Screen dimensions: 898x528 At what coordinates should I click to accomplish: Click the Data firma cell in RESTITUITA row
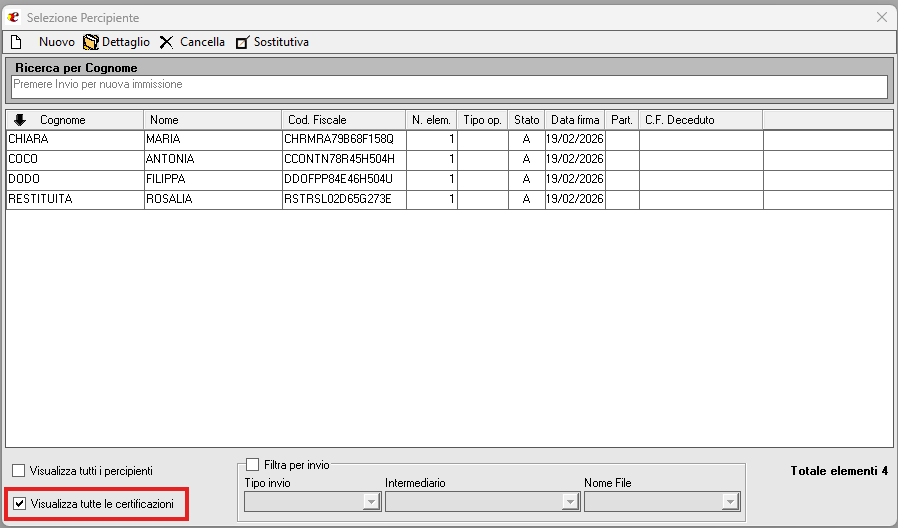tap(575, 199)
